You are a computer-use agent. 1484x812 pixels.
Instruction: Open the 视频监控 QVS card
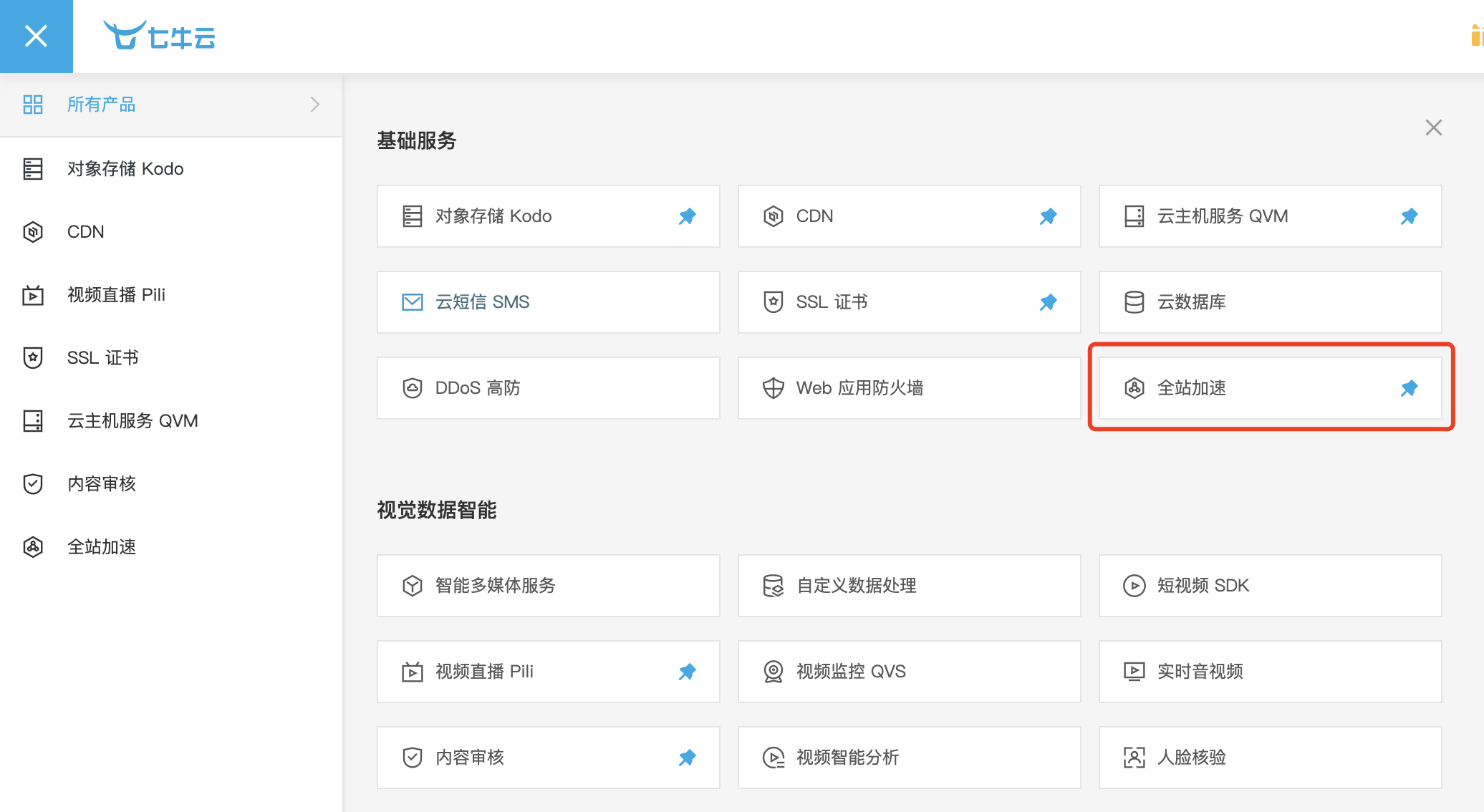pyautogui.click(x=910, y=672)
